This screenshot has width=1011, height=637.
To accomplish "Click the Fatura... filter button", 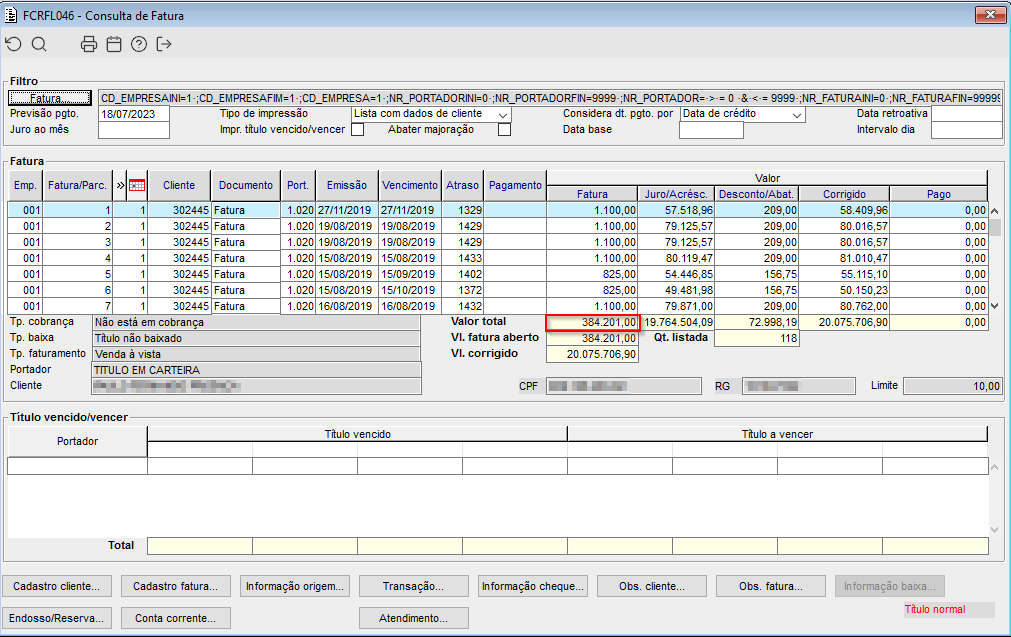I will [50, 98].
